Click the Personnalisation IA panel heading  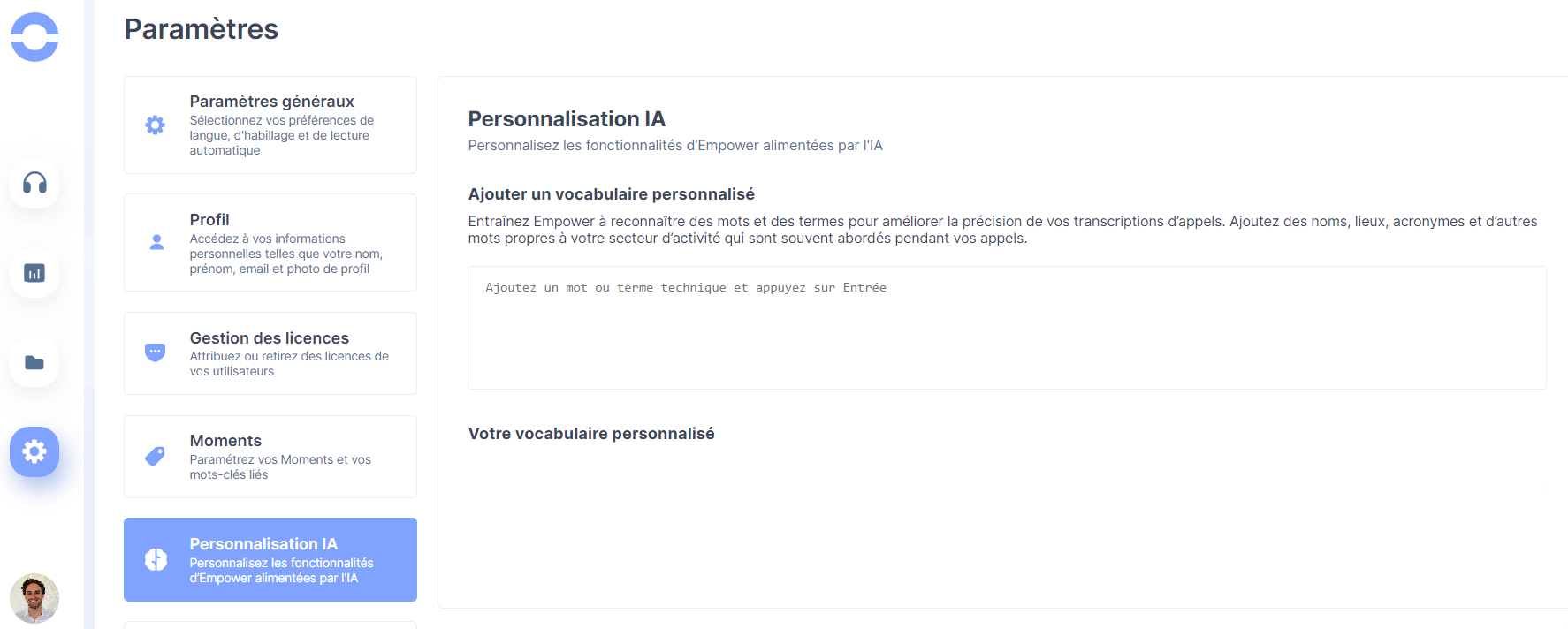click(567, 119)
